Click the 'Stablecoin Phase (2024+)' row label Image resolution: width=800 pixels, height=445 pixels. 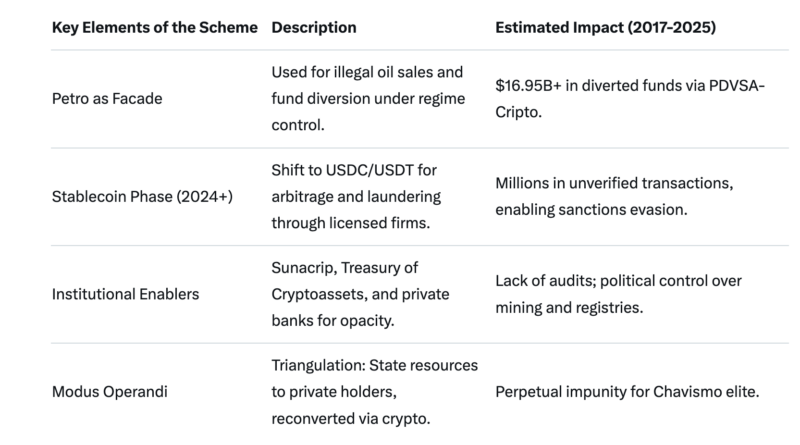142,196
